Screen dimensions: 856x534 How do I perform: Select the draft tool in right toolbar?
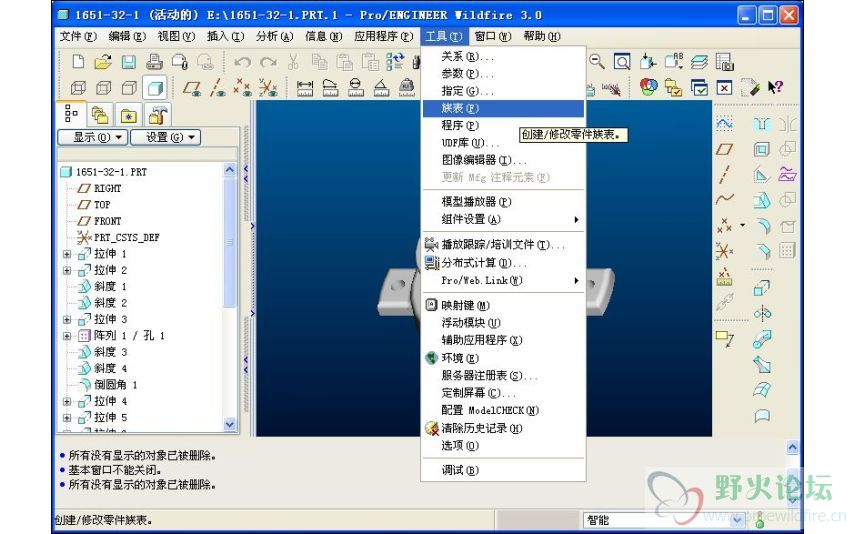pyautogui.click(x=762, y=200)
